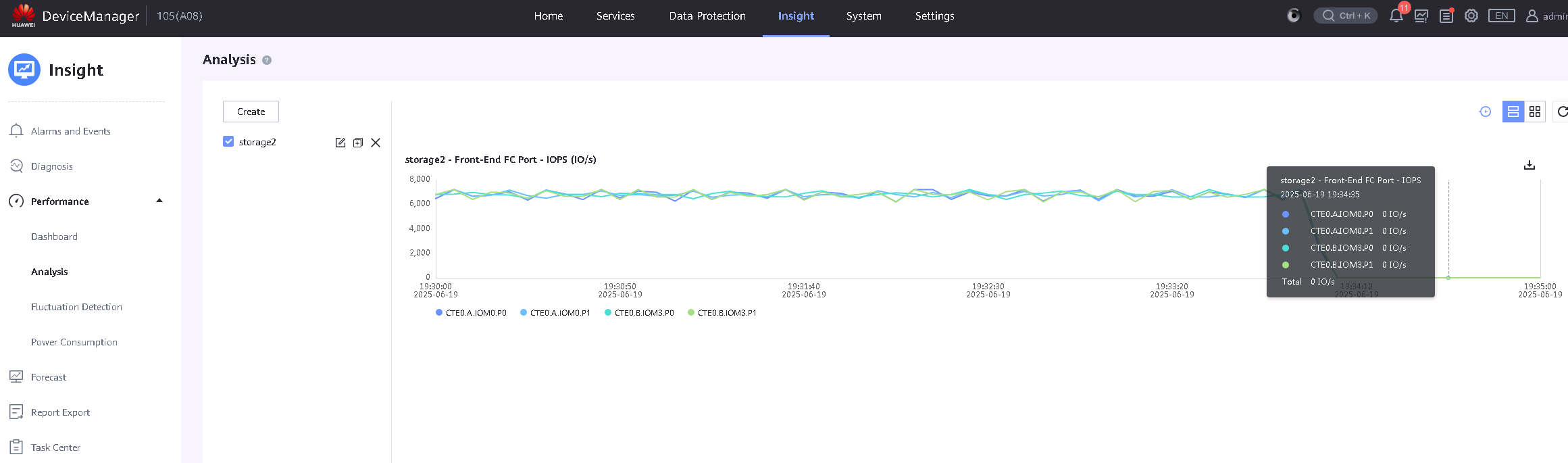Viewport: 1568px width, 463px height.
Task: Refresh the analysis charts
Action: pos(1561,112)
